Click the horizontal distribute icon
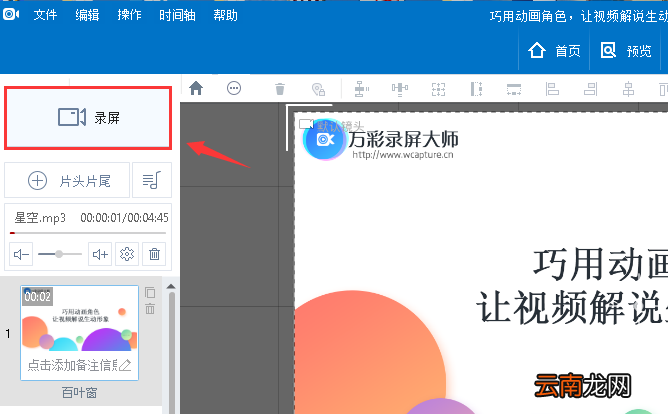 (400, 89)
